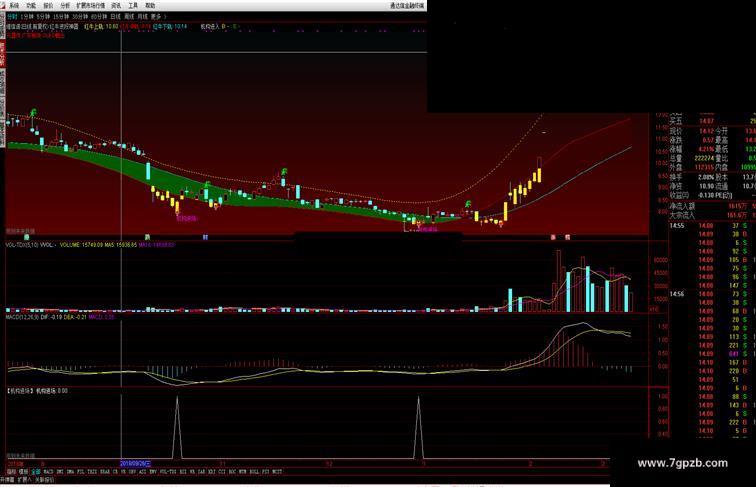The width and height of the screenshot is (756, 487).
Task: Apply the EMV indicator
Action: (153, 472)
